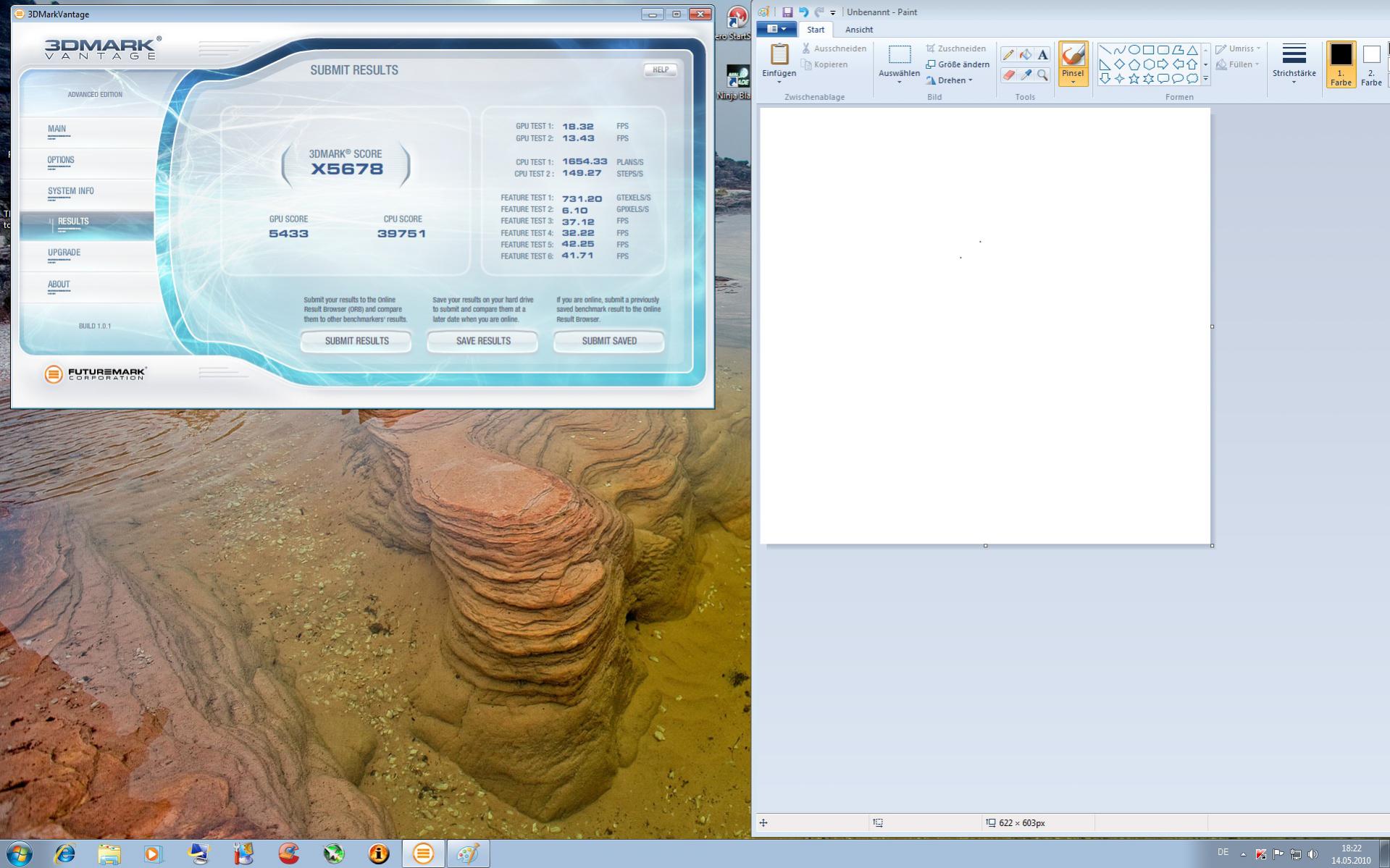Switch to the Ansicht ribbon tab
The image size is (1390, 868).
click(x=858, y=30)
